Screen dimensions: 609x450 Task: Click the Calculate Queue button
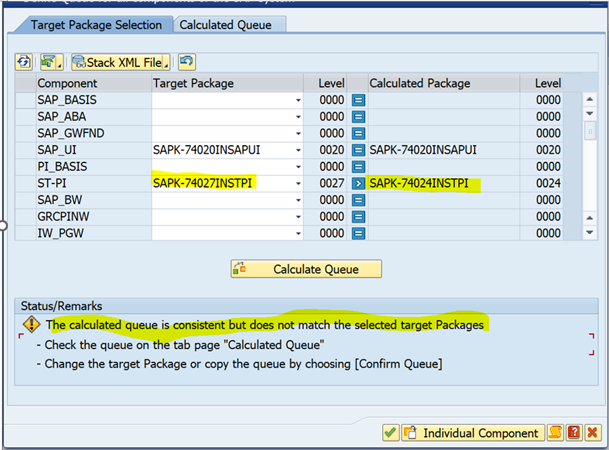pyautogui.click(x=306, y=269)
